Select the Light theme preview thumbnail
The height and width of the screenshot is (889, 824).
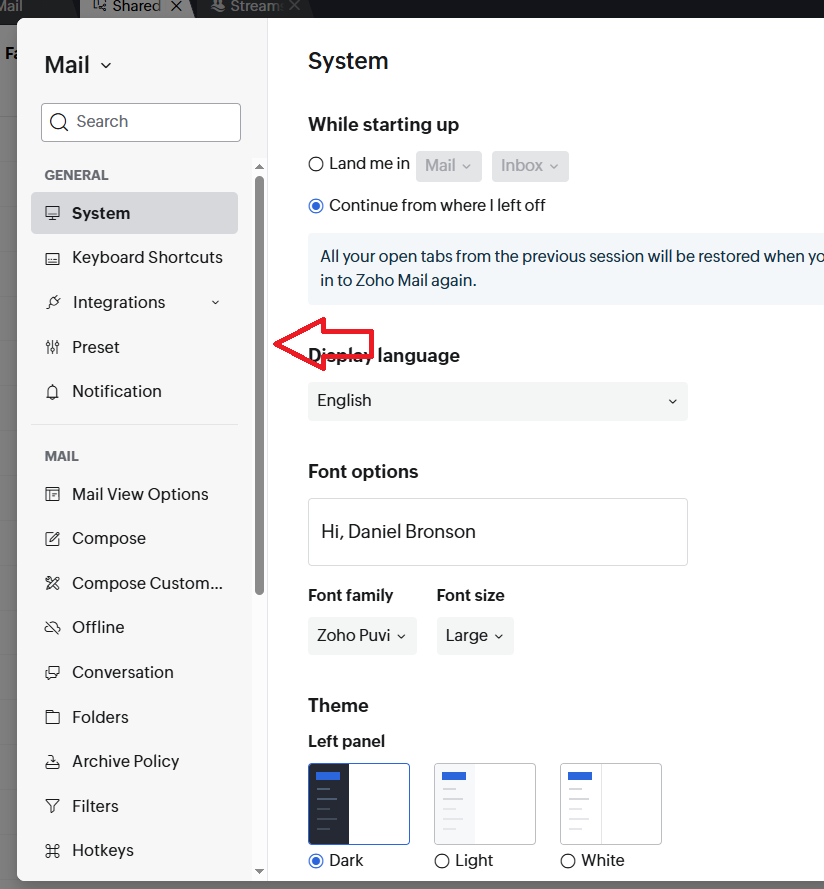(485, 804)
